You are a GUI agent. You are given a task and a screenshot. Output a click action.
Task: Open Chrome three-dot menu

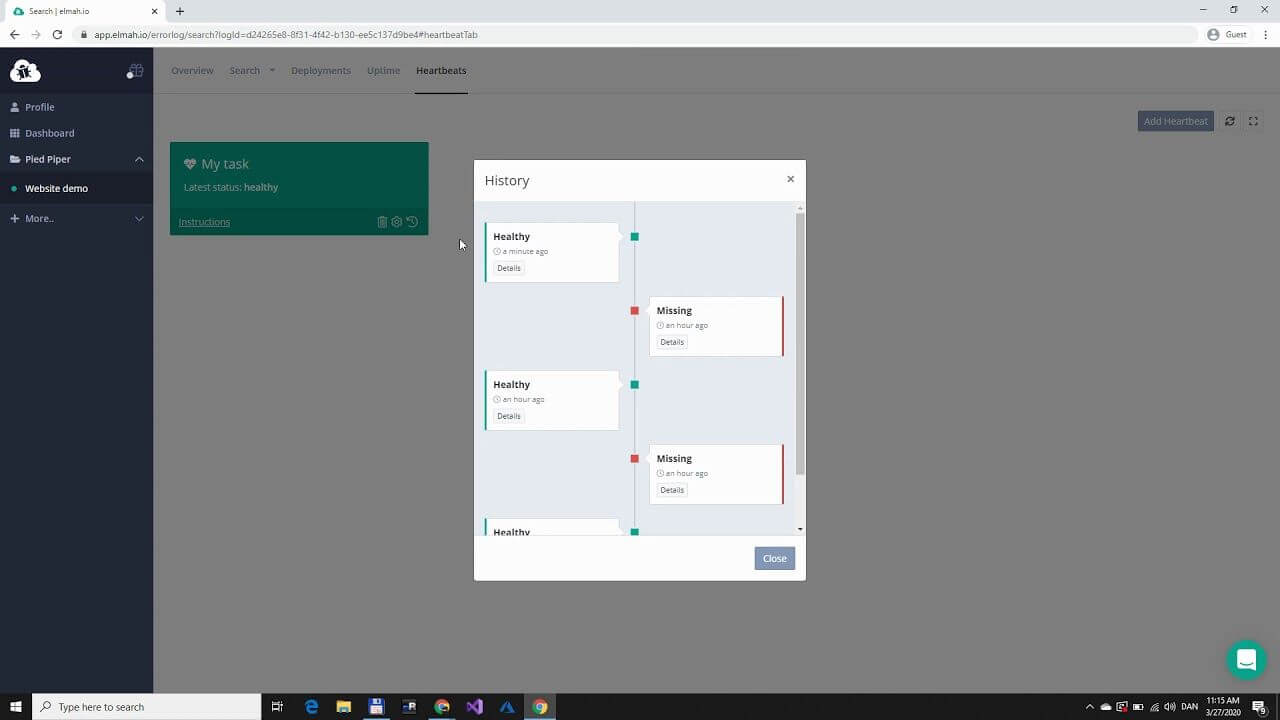point(1266,34)
